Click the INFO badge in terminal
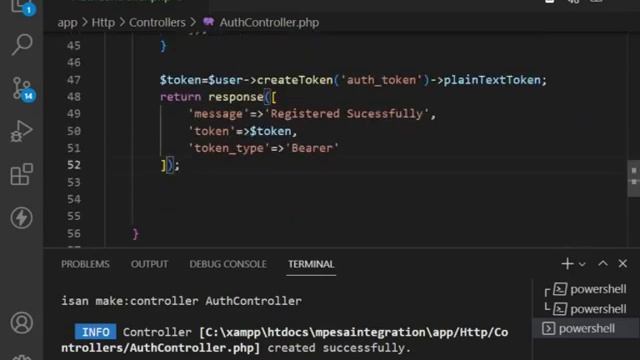Viewport: 640px width, 360px height. coord(96,332)
